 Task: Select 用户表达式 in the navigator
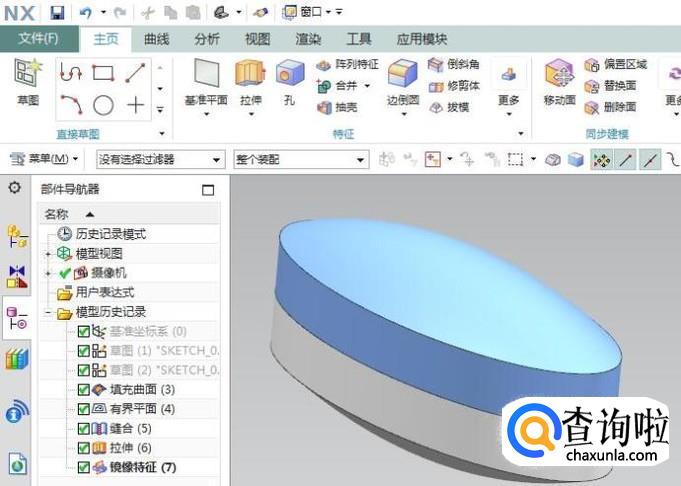click(104, 293)
